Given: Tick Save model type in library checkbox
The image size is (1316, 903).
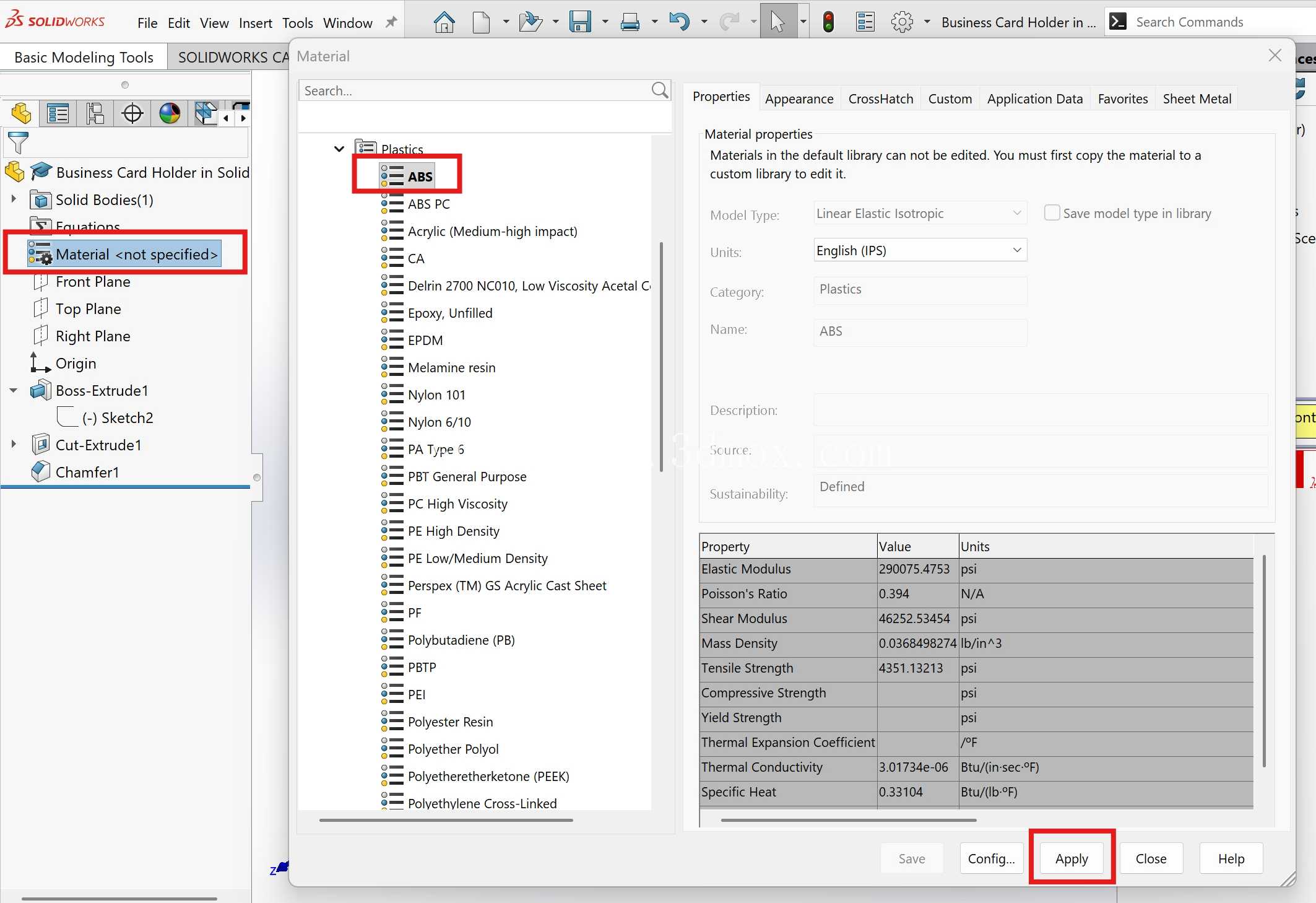Looking at the screenshot, I should (x=1052, y=212).
